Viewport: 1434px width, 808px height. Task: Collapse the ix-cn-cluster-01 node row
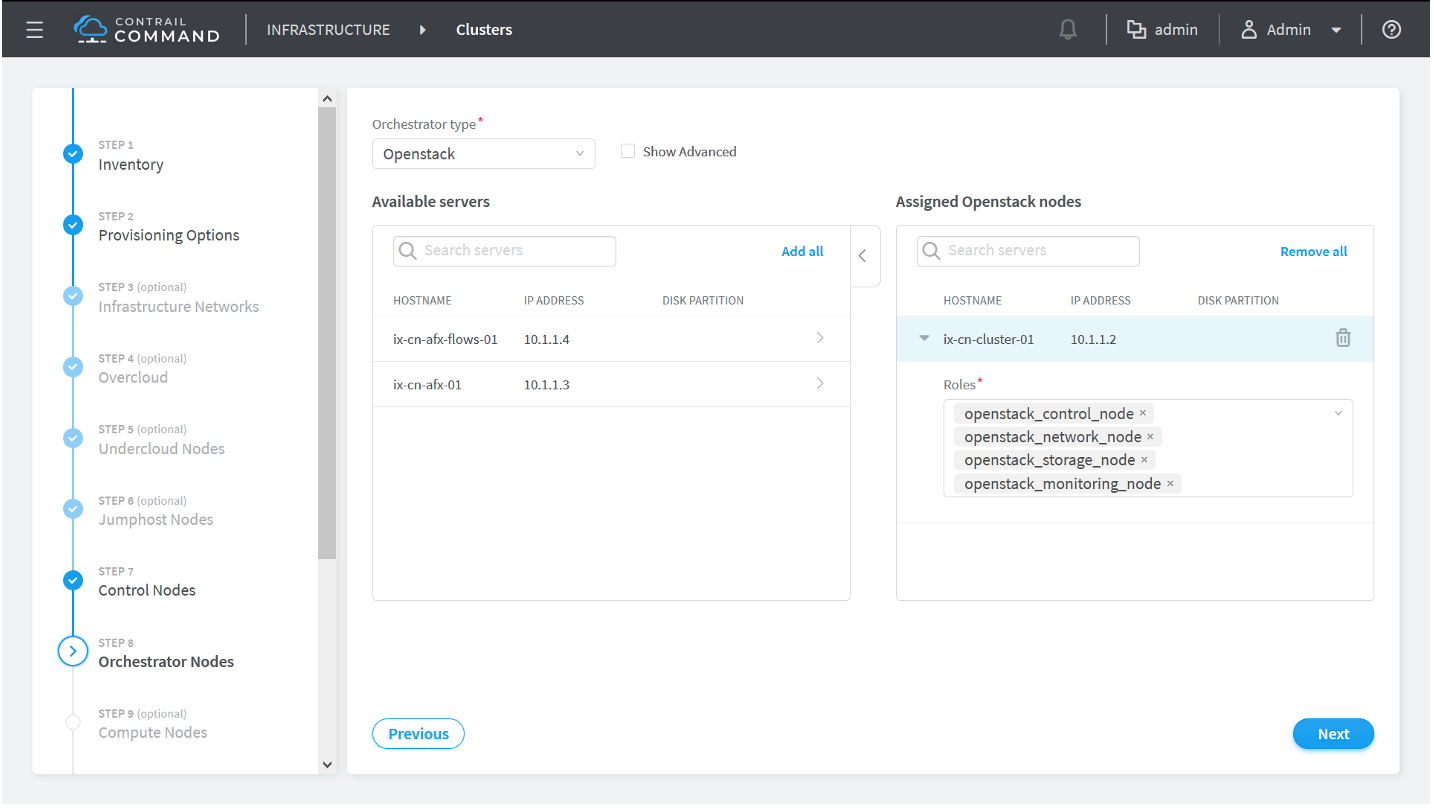pyautogui.click(x=924, y=339)
